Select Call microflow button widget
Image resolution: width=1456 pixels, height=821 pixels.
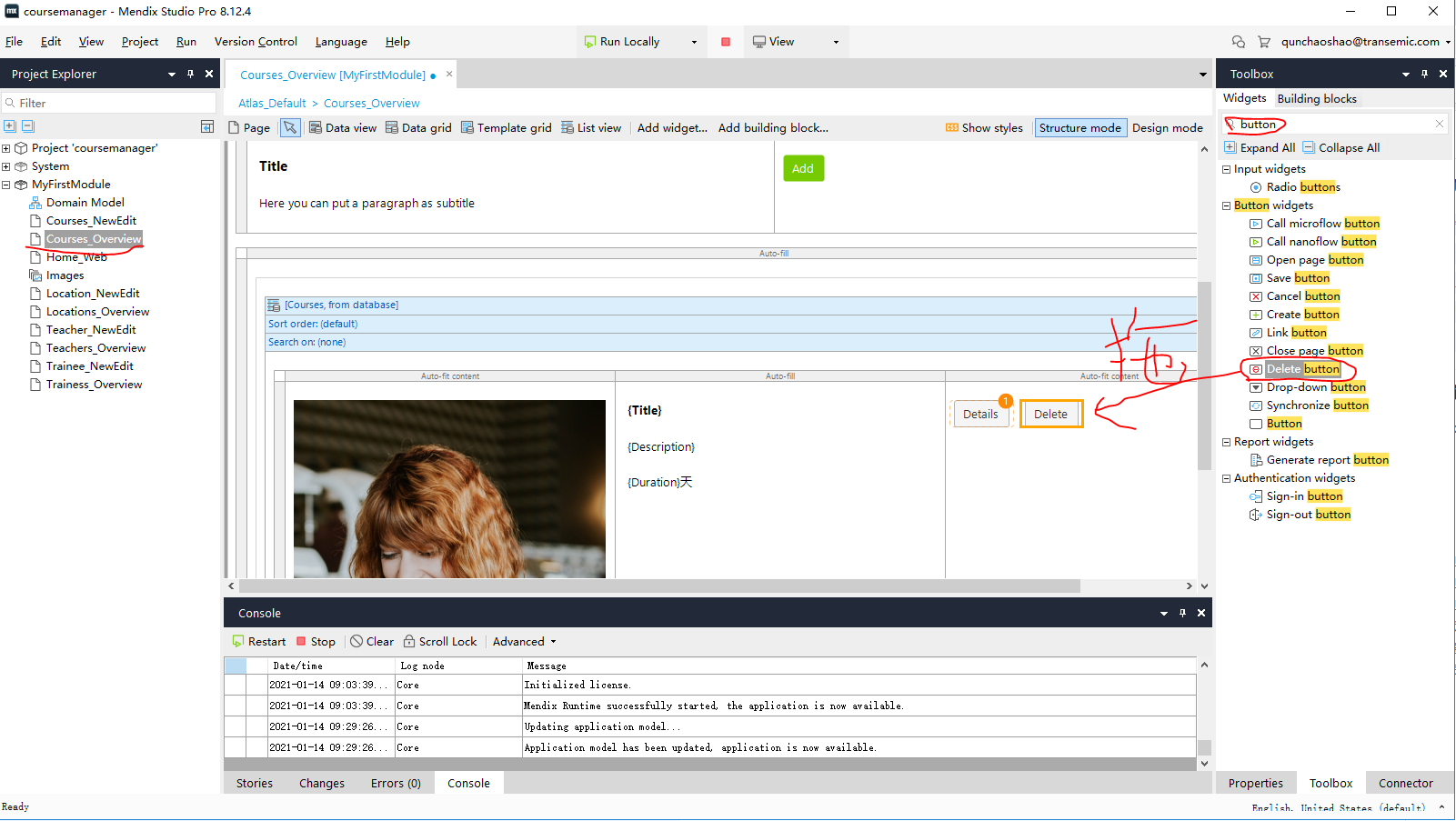(1315, 224)
